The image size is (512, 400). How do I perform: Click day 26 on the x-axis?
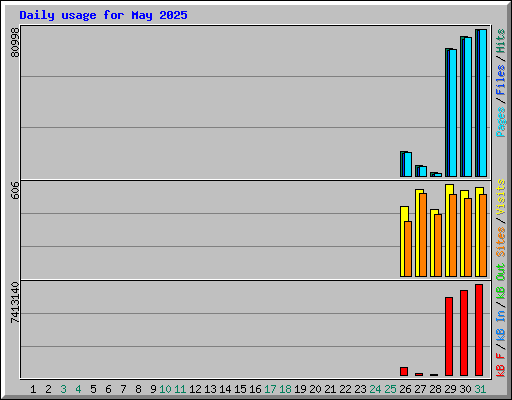click(406, 389)
